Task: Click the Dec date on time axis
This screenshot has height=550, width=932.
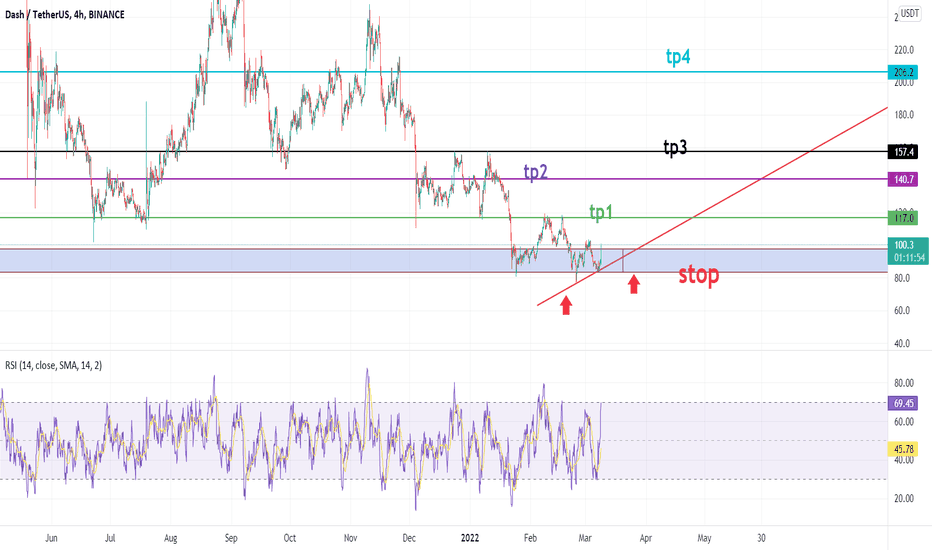Action: pos(409,538)
